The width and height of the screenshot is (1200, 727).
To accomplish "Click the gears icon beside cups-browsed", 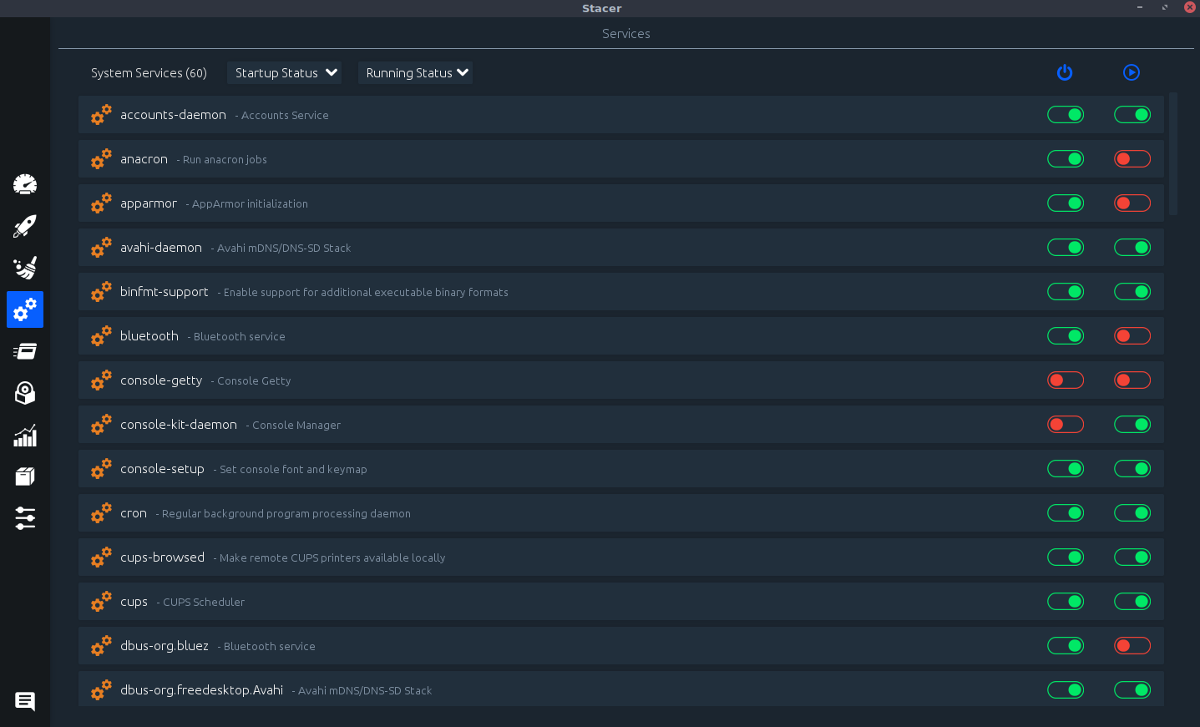I will click(101, 557).
